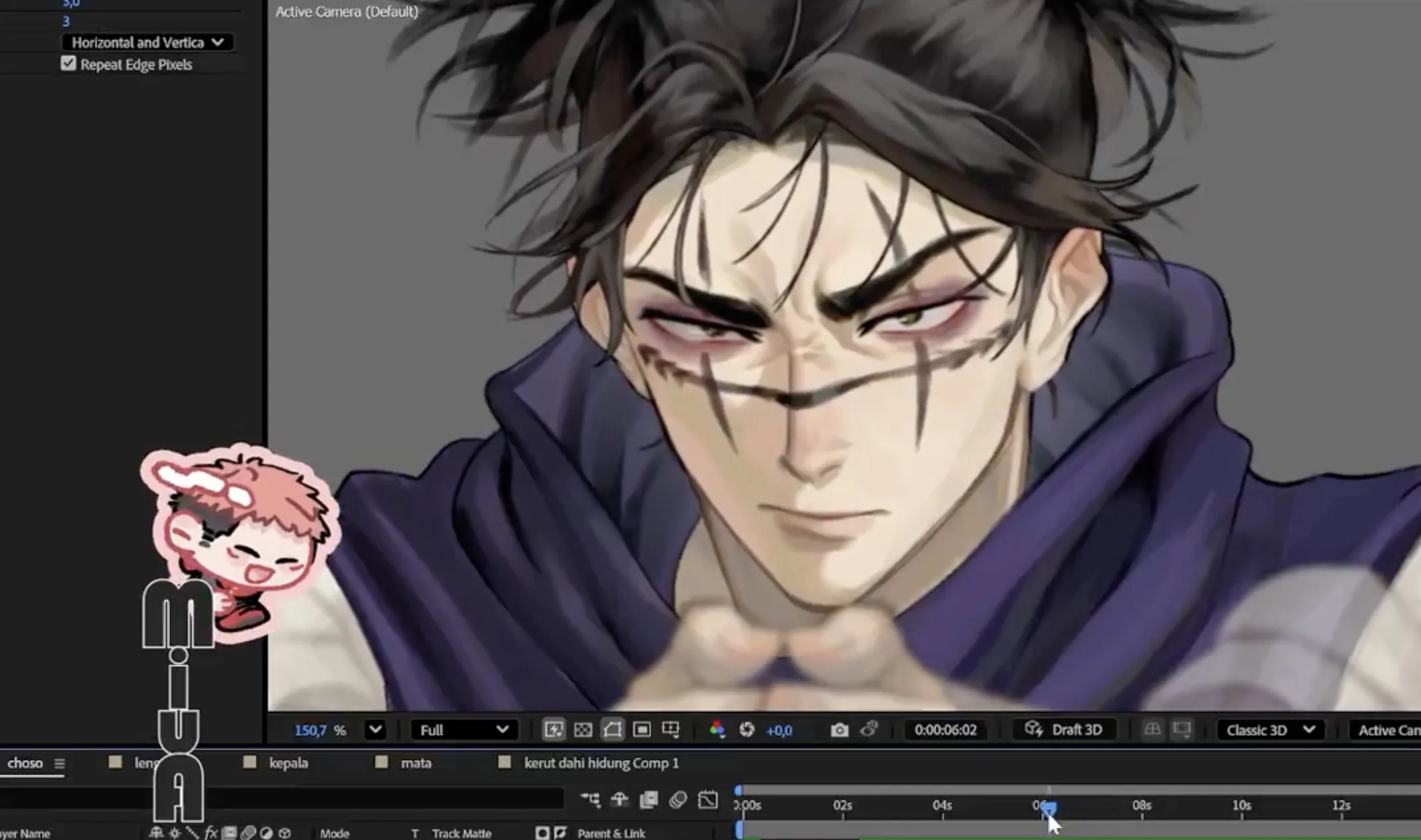Toggle the Draft 3D button
The image size is (1421, 840).
coord(1064,729)
